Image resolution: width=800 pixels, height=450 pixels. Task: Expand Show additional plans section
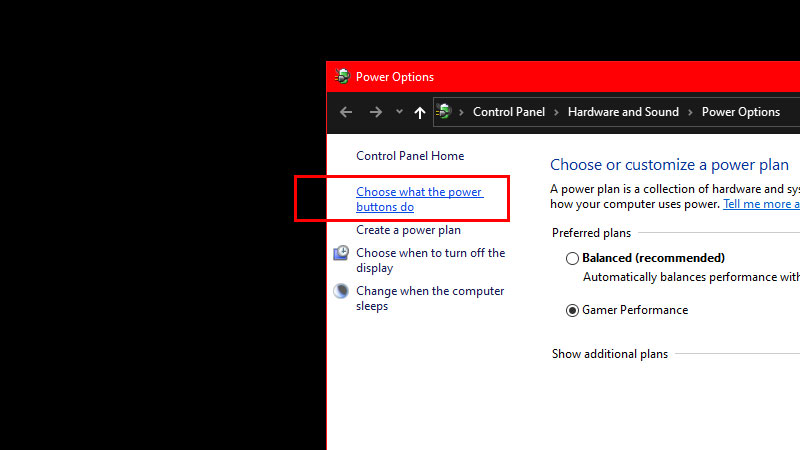click(x=610, y=354)
